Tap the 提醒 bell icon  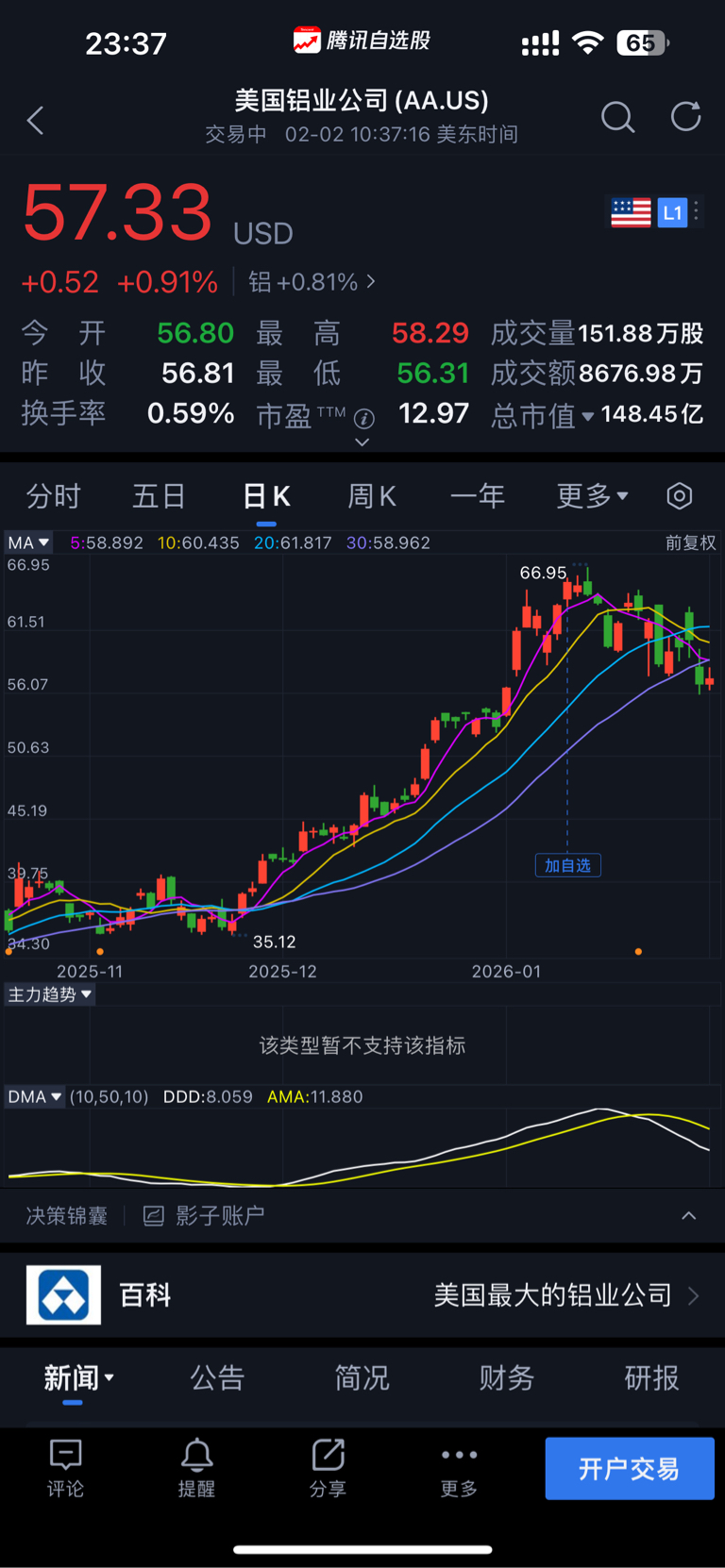point(196,1456)
